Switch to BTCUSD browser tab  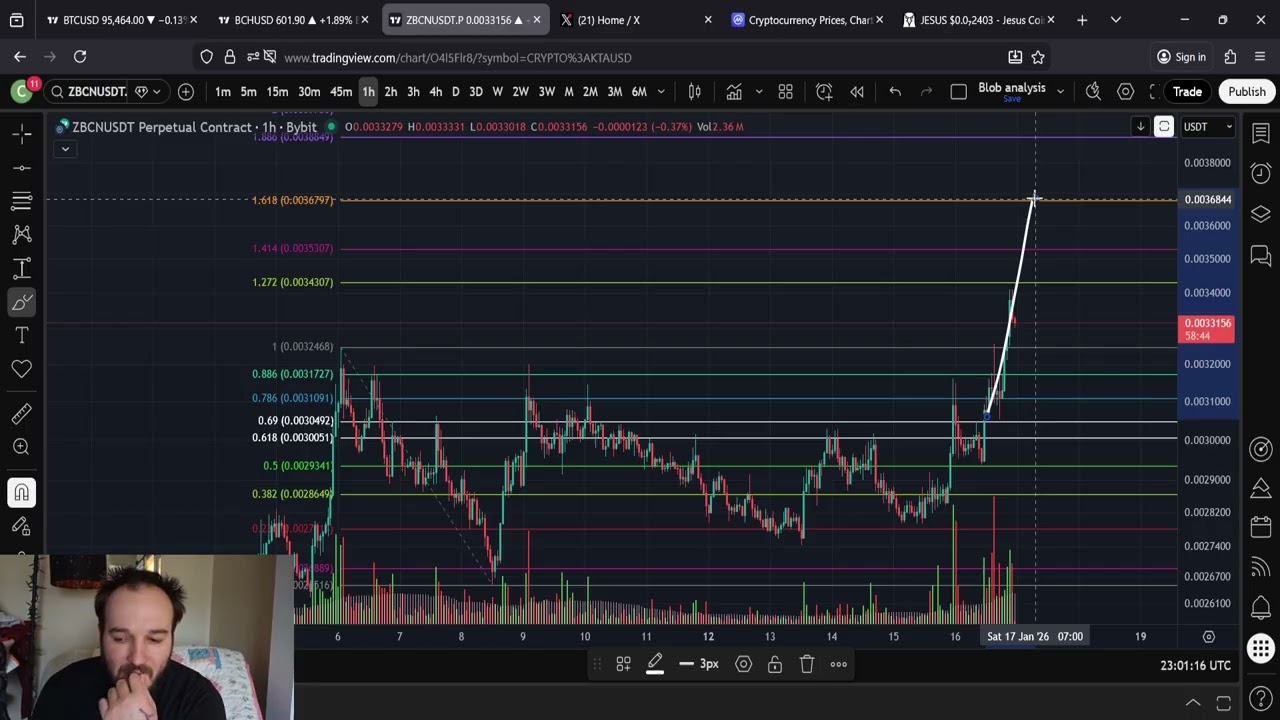click(x=120, y=20)
